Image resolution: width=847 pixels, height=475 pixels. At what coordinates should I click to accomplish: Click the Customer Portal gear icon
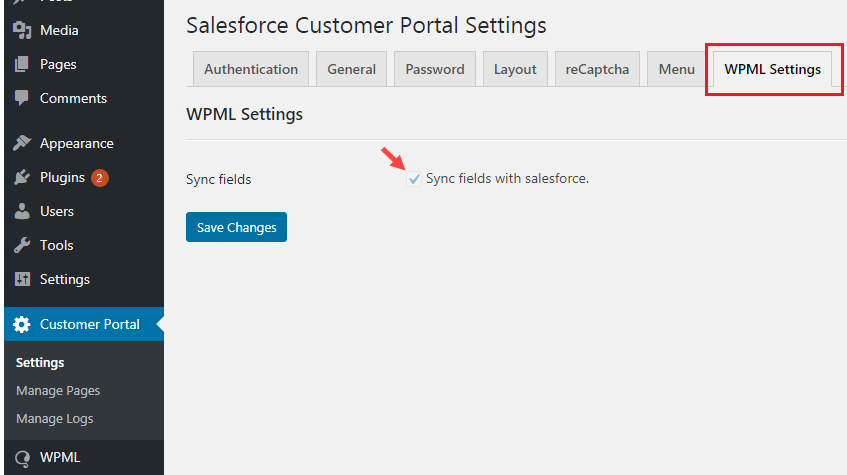[x=21, y=324]
